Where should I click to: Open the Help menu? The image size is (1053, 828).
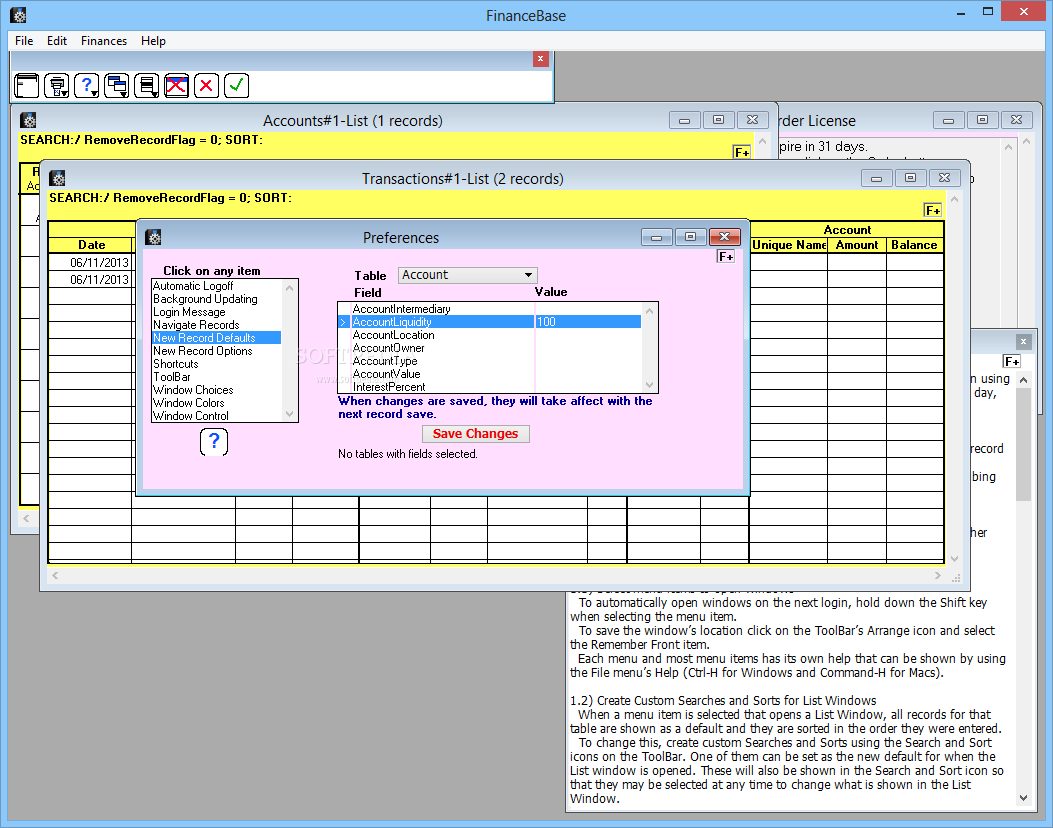click(x=153, y=41)
